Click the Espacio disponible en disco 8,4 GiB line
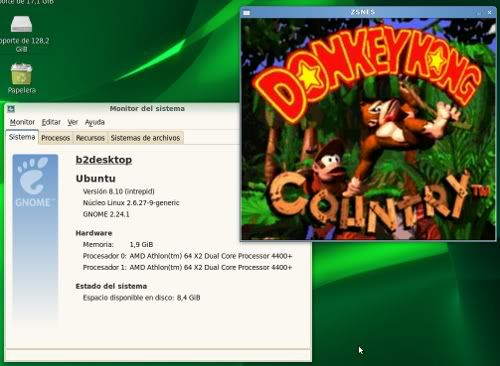Image resolution: width=500 pixels, height=366 pixels. [x=141, y=298]
